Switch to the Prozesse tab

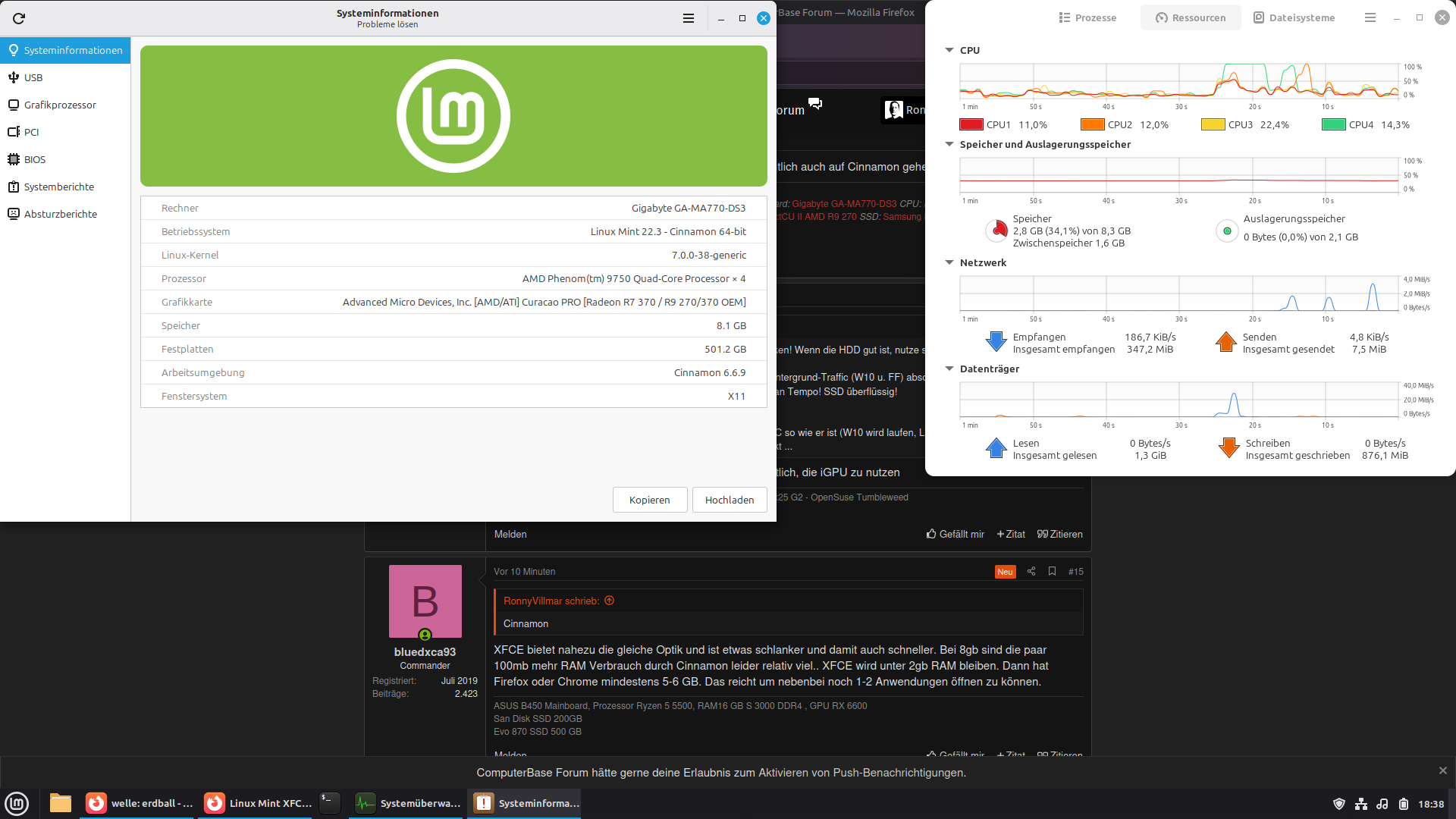pos(1087,17)
